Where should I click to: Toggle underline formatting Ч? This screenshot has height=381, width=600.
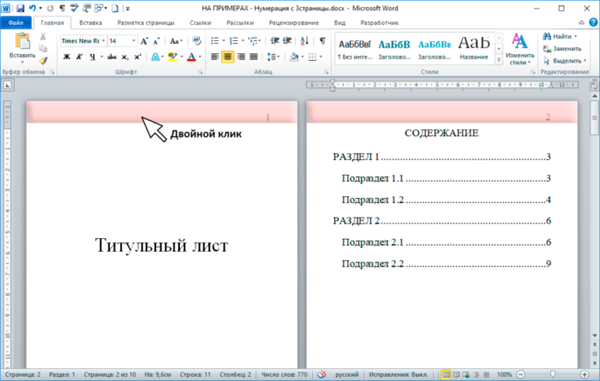click(x=92, y=57)
